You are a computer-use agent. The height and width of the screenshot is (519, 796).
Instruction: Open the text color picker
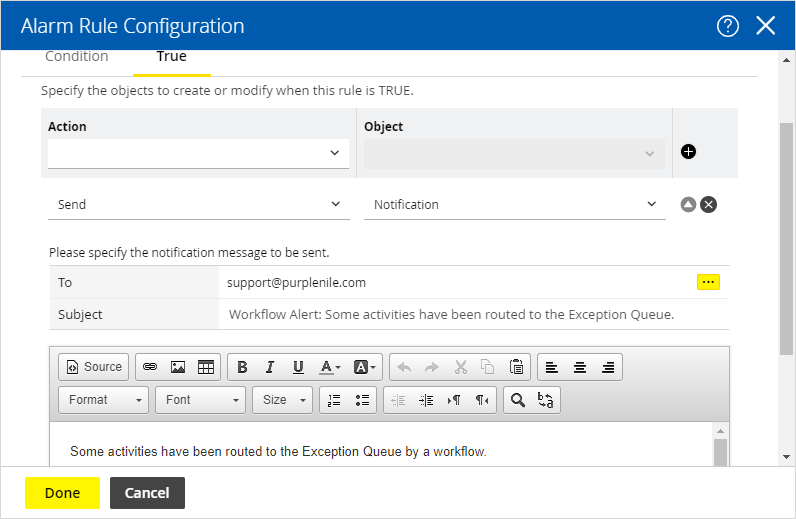click(x=329, y=367)
